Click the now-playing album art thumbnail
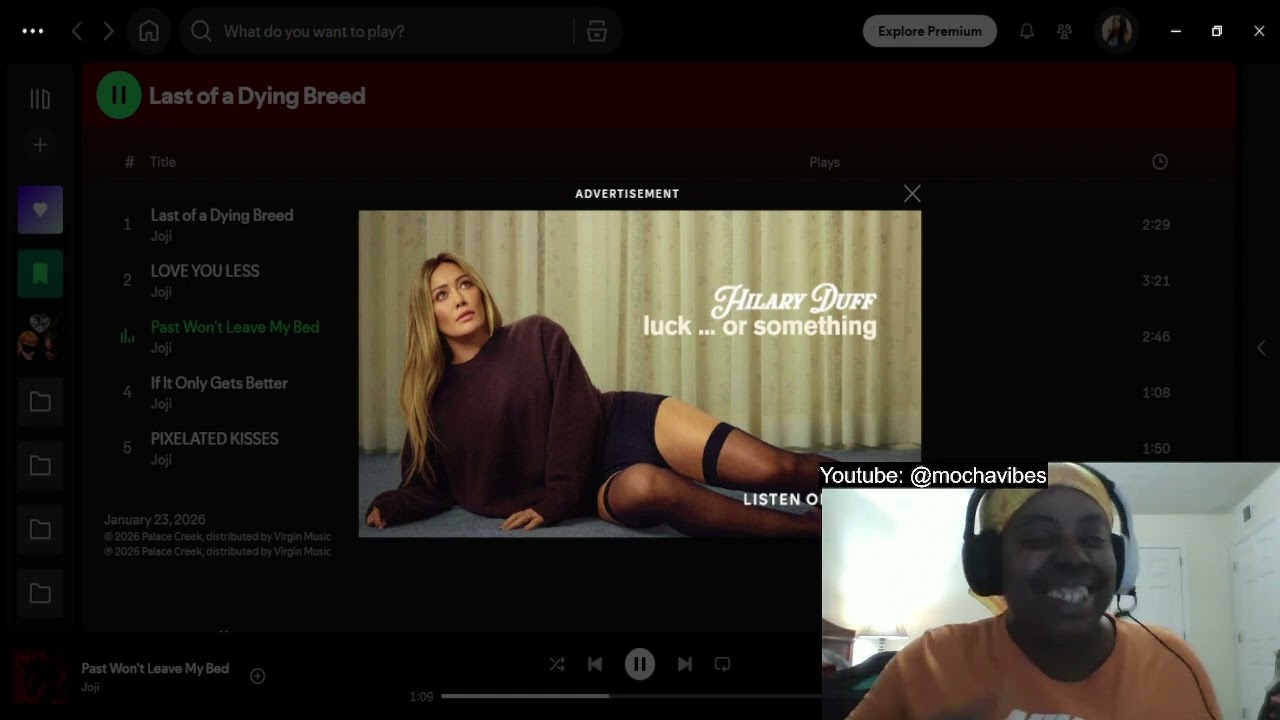The height and width of the screenshot is (720, 1280). tap(40, 676)
